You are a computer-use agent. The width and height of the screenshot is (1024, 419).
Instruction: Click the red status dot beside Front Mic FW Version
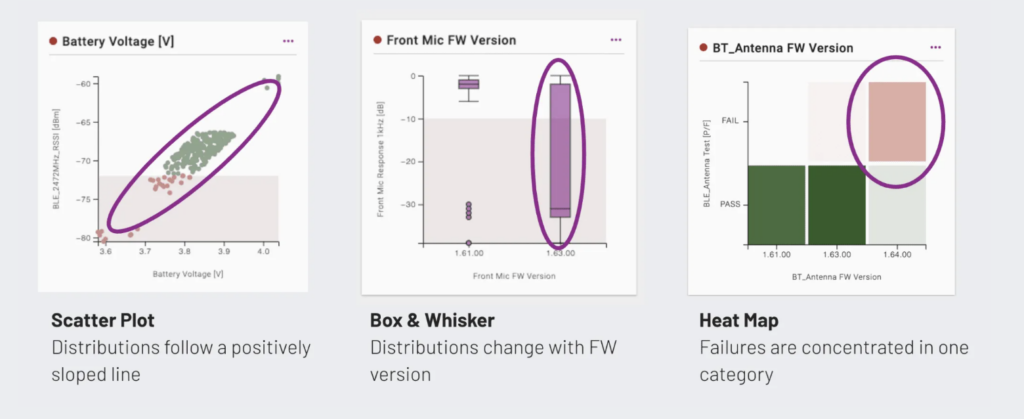[377, 40]
